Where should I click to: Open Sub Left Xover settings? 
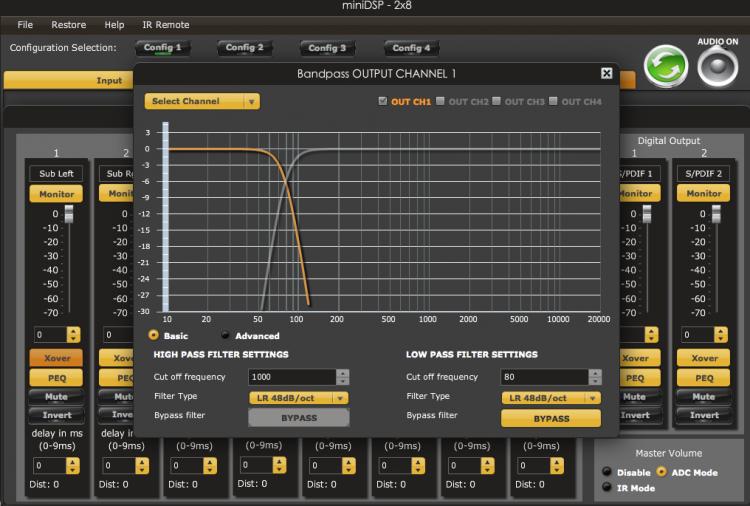pos(56,358)
